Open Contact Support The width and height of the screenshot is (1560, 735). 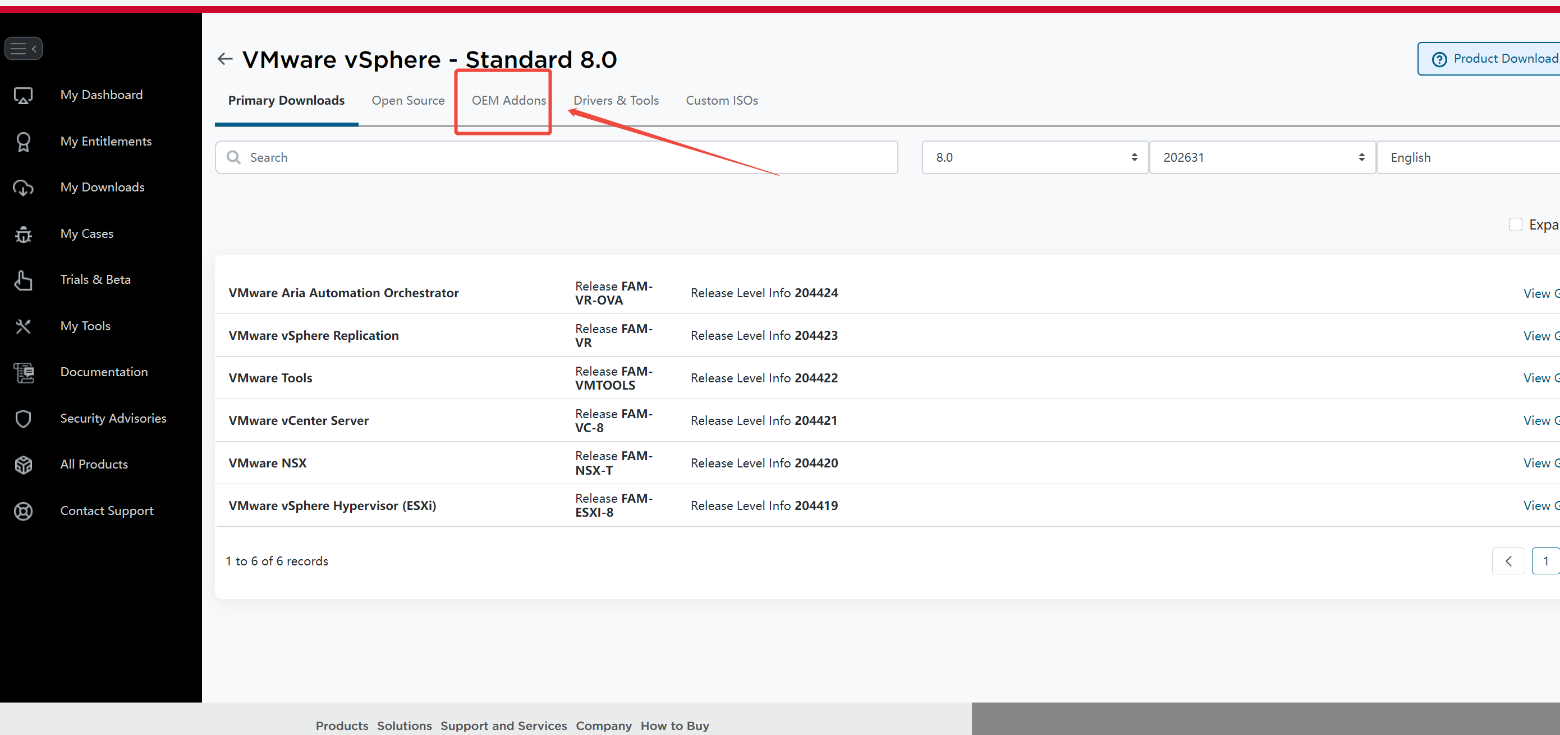tap(107, 511)
